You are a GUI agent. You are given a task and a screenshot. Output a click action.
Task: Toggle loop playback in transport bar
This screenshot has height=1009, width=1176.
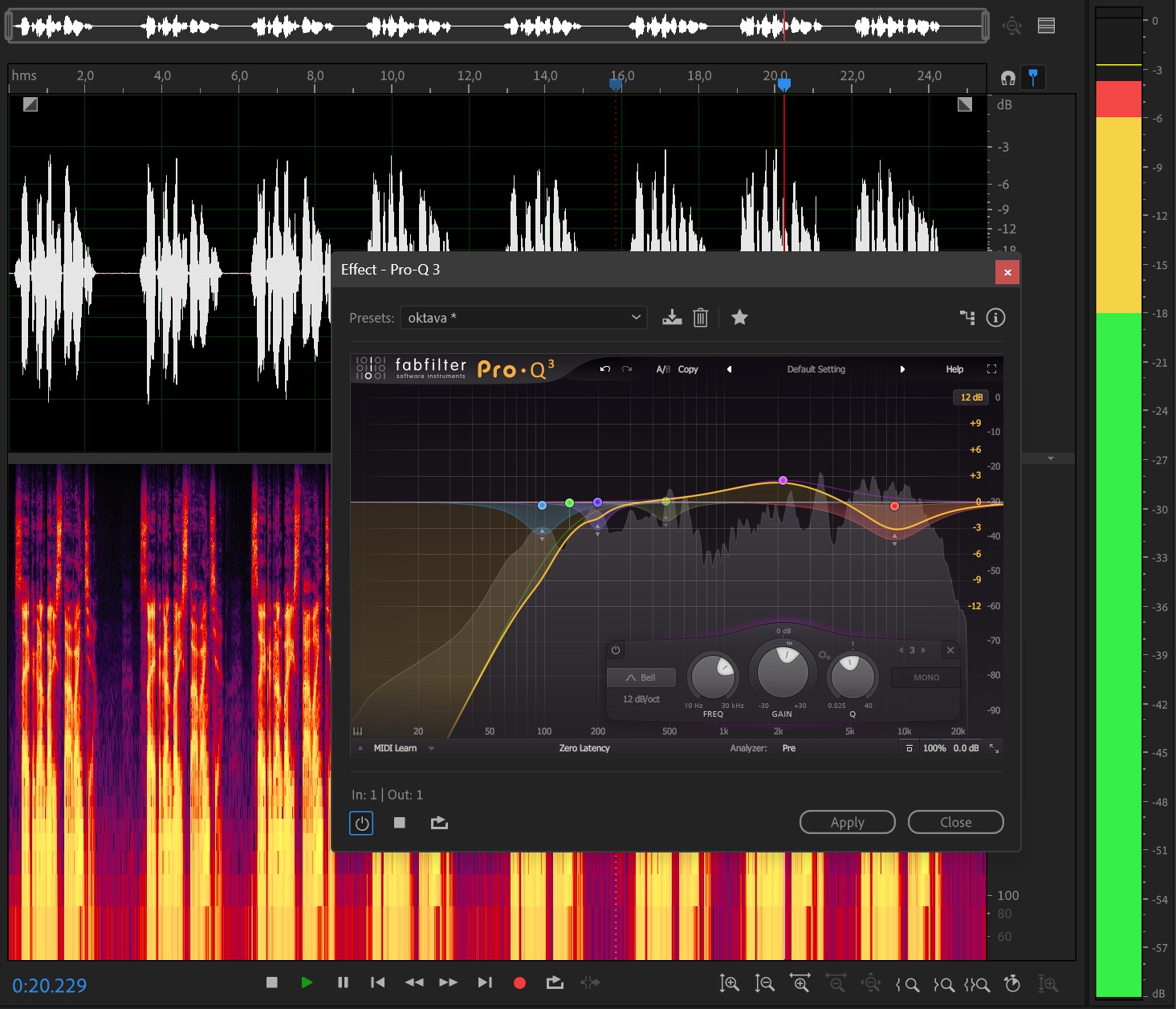pos(555,983)
